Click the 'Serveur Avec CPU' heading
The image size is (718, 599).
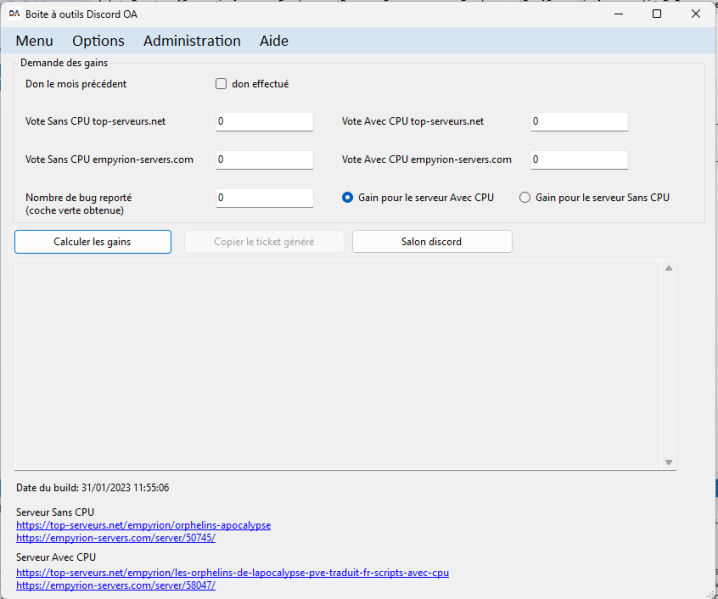(56, 557)
